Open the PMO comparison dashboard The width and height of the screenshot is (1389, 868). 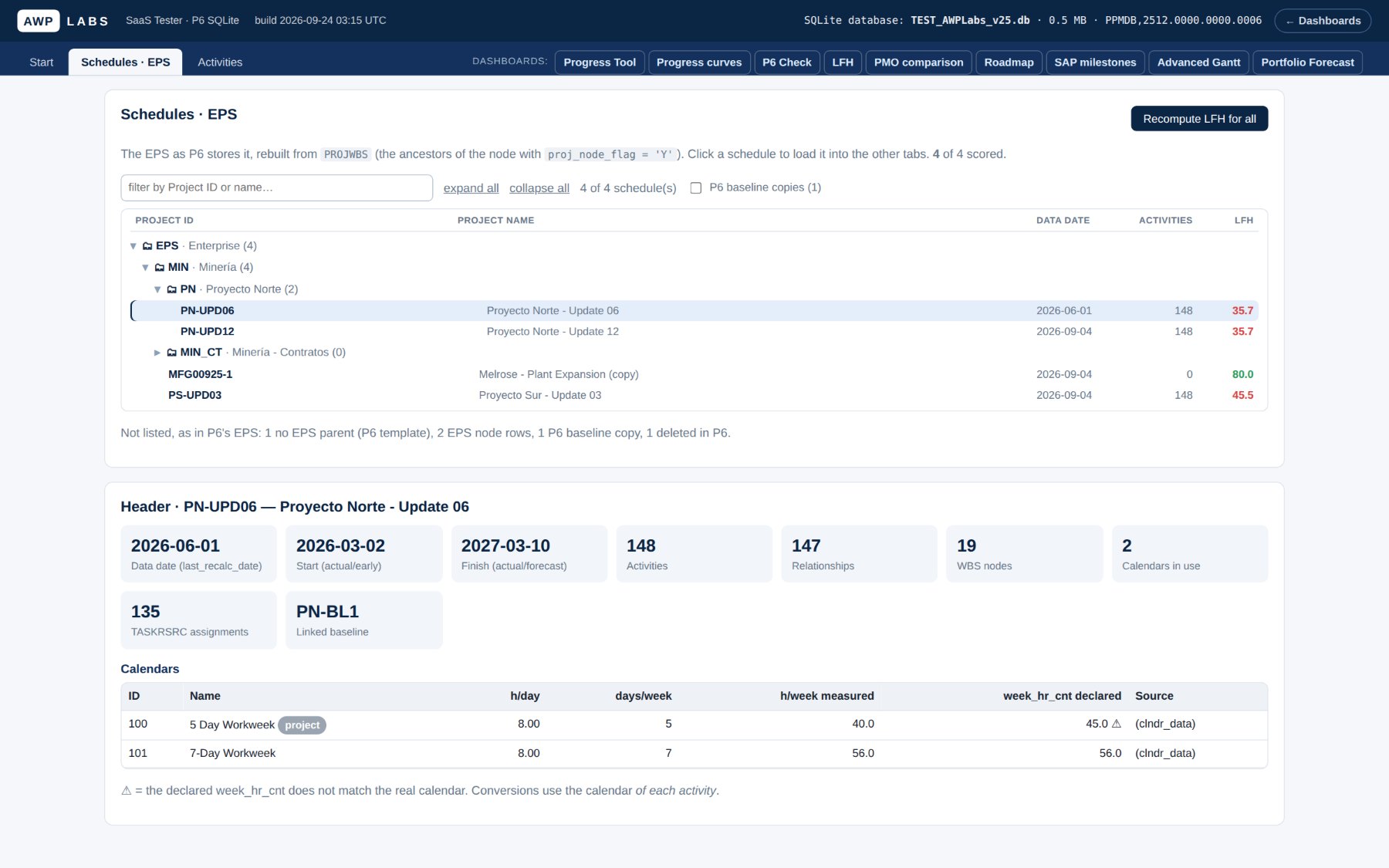[918, 62]
